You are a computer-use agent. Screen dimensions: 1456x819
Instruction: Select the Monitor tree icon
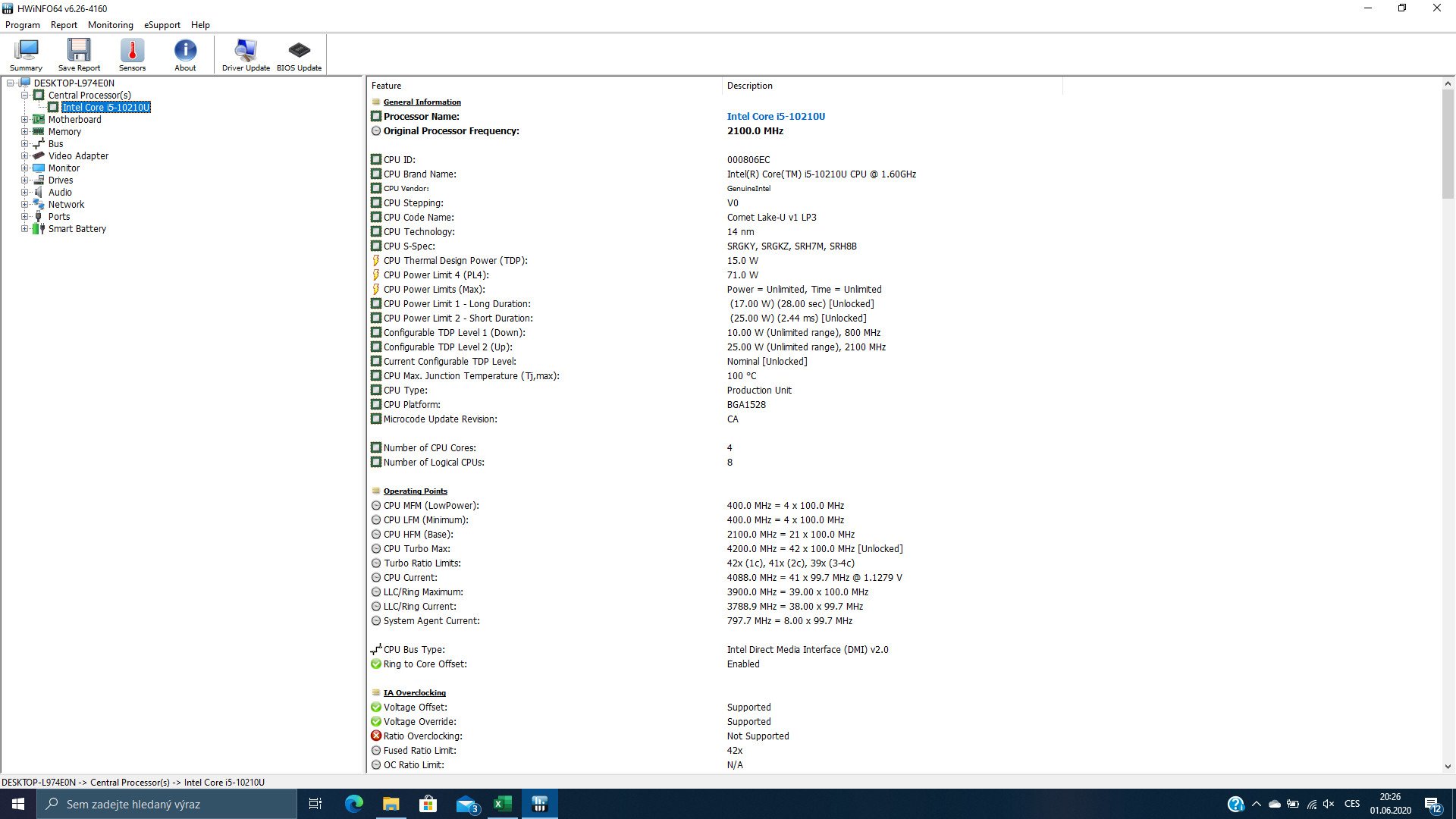click(x=39, y=168)
